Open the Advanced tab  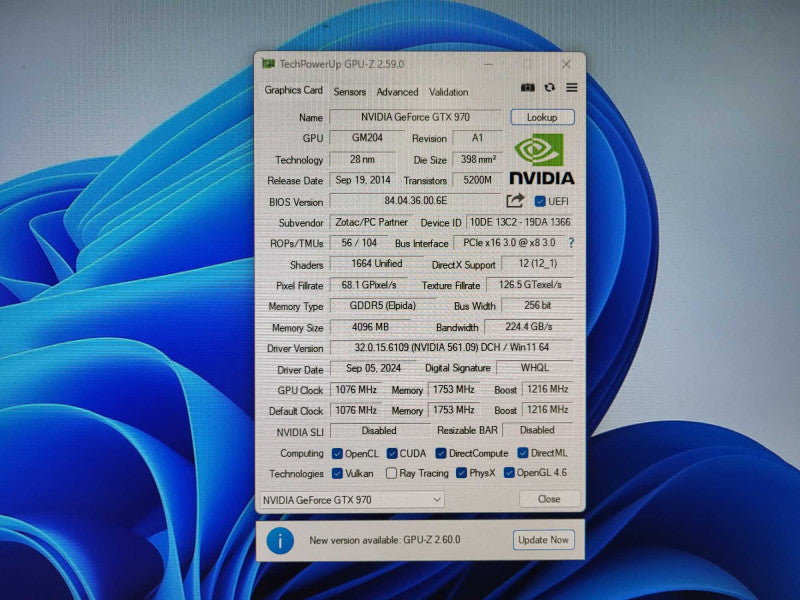(x=397, y=92)
